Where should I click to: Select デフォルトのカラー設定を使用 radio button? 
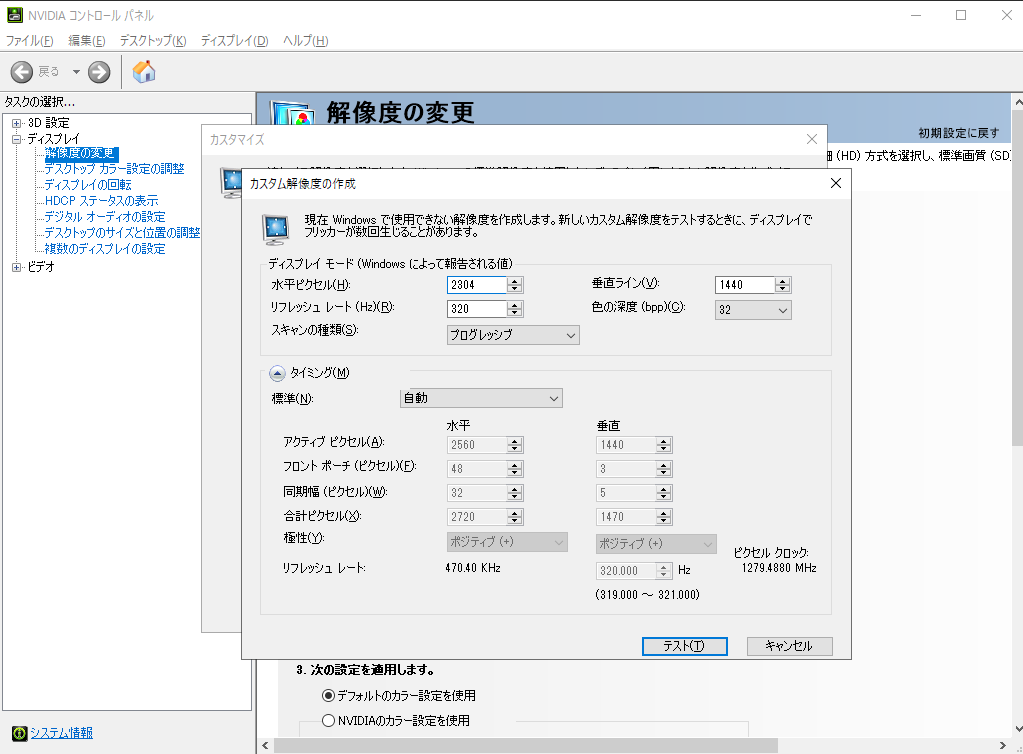[x=328, y=695]
